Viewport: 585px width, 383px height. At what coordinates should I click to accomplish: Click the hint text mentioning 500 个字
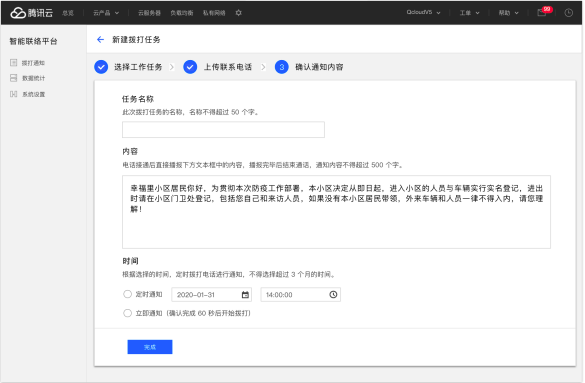[263, 165]
